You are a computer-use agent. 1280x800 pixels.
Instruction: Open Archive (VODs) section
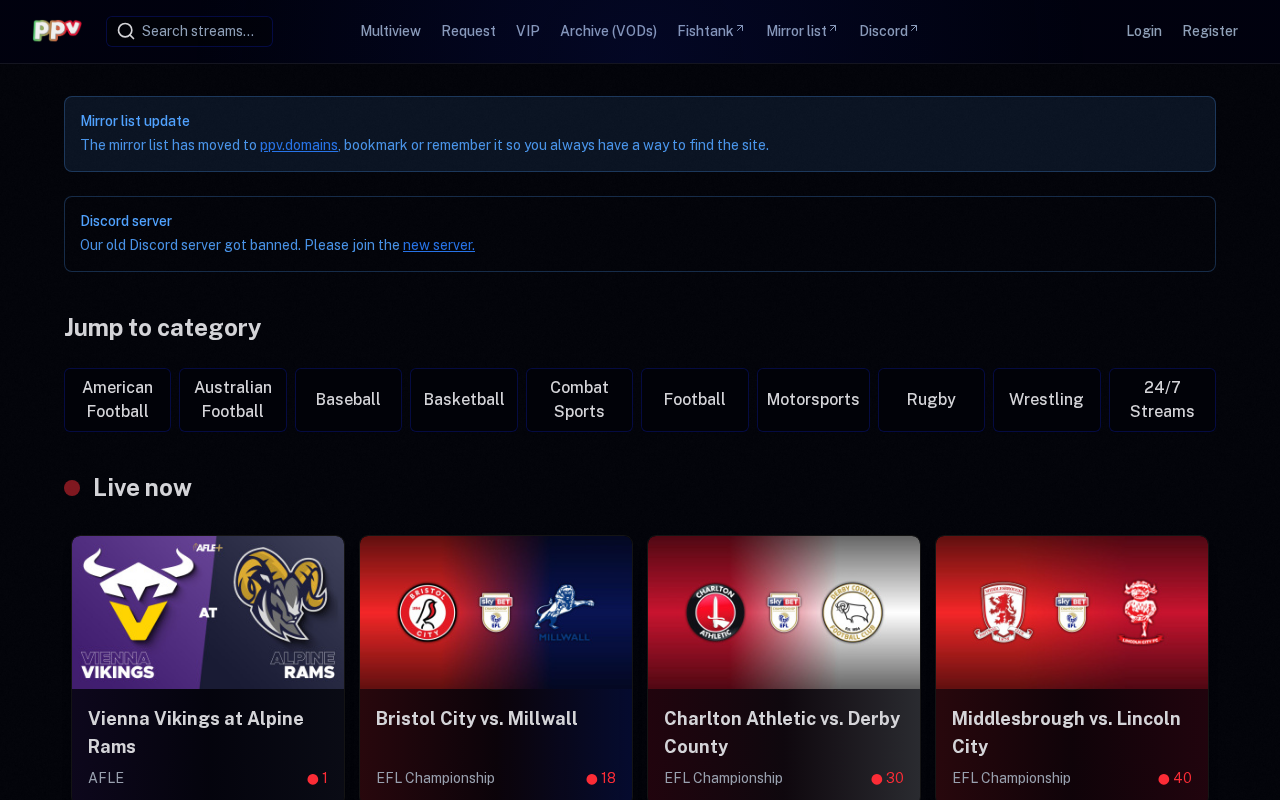pyautogui.click(x=609, y=31)
